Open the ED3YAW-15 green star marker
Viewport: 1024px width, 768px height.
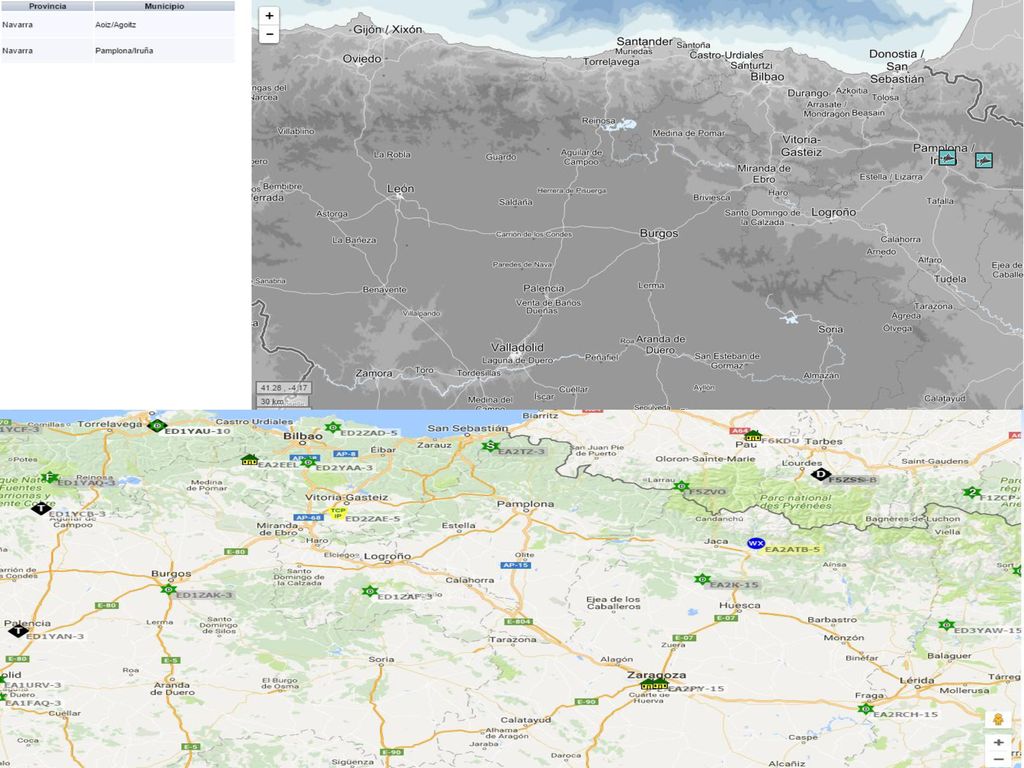coord(946,625)
